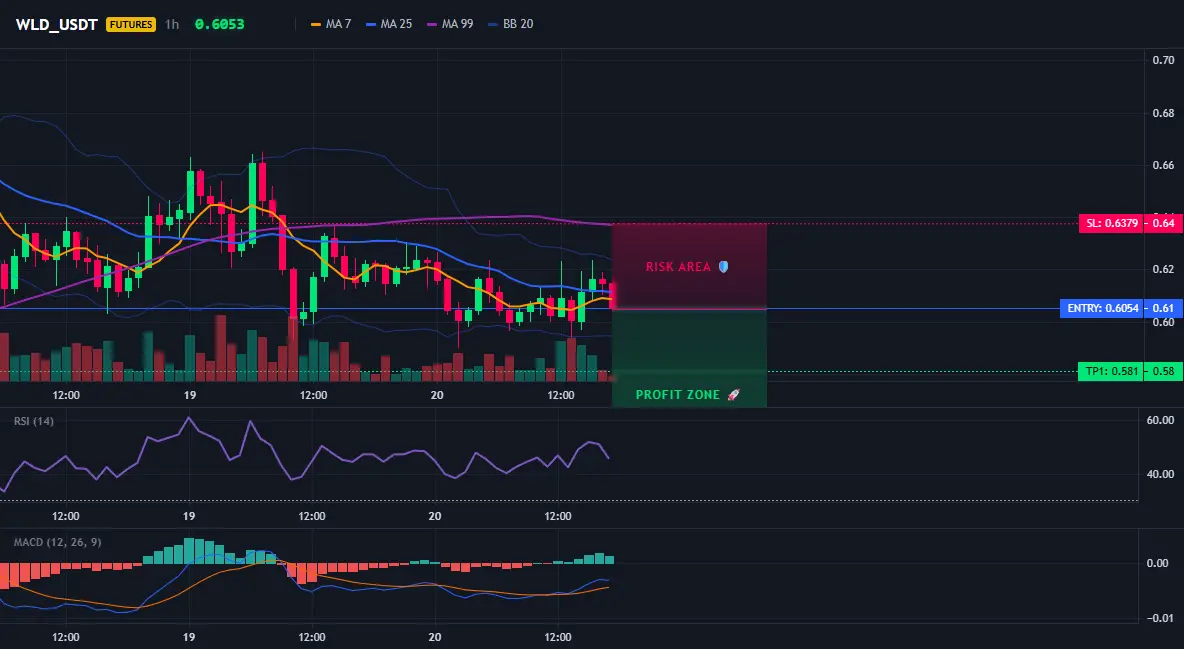The height and width of the screenshot is (649, 1184).
Task: Click the ENTRY: 0.6054 price tag
Action: (1102, 308)
